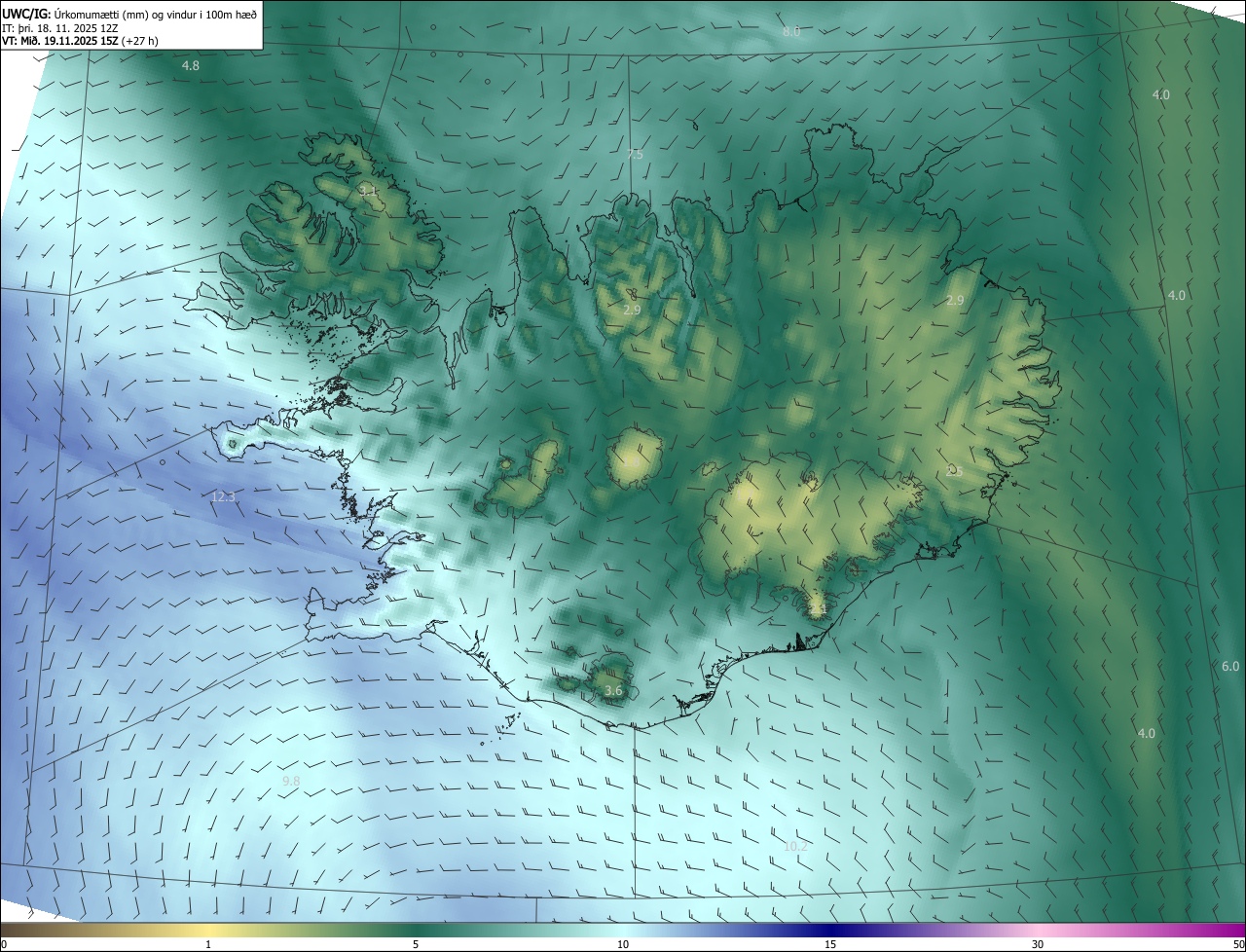Viewport: 1246px width, 952px height.
Task: Select the 10.2 value south of Iceland
Action: [x=795, y=847]
